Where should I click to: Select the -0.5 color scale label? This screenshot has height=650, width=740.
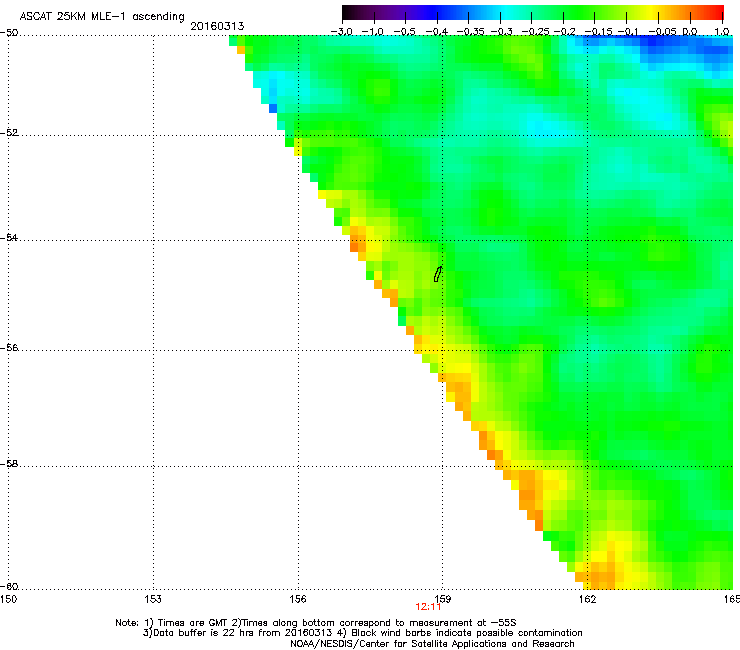[405, 32]
